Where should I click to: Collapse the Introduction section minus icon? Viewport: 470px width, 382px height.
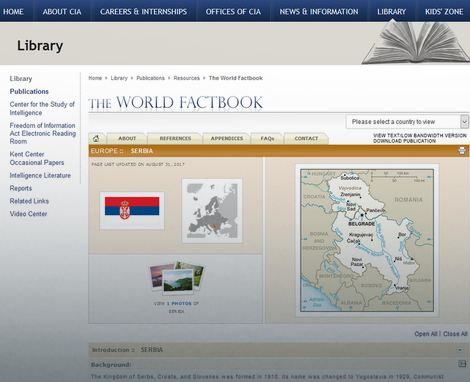460,350
